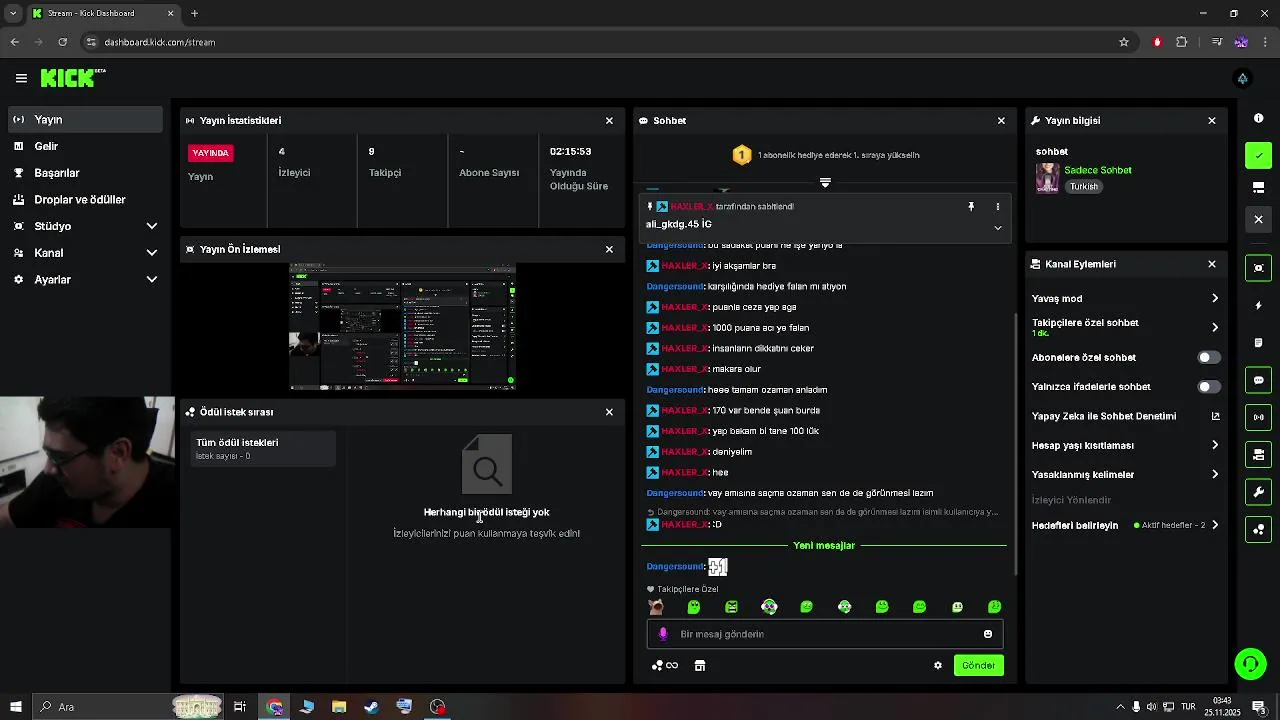
Task: Open Takipçilere özel sohbet options
Action: click(1125, 327)
